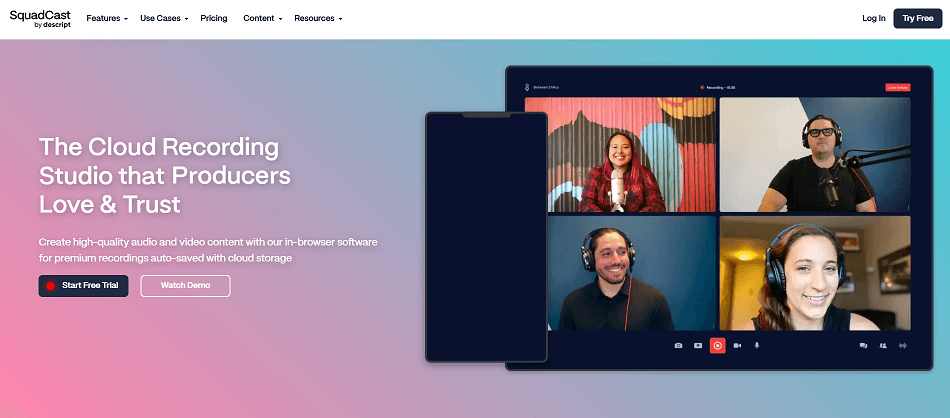Click the red Leave Session button
The width and height of the screenshot is (950, 418).
tap(897, 87)
